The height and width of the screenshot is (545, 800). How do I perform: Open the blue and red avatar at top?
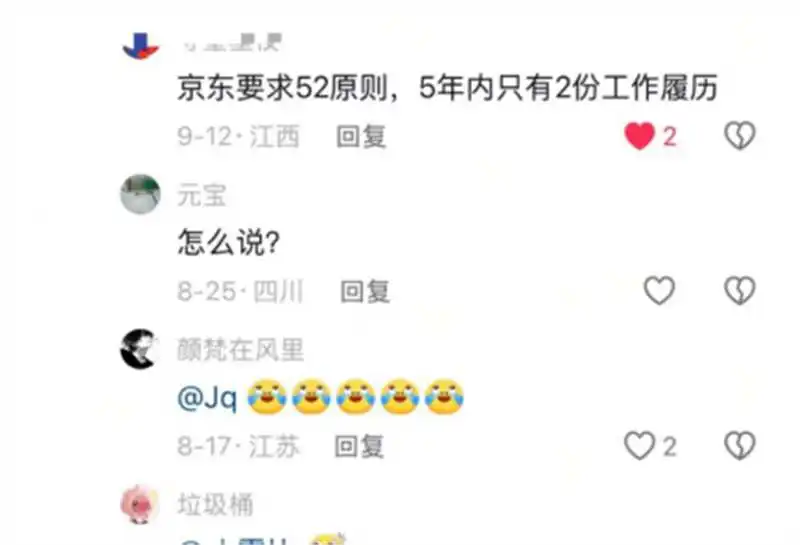(141, 45)
